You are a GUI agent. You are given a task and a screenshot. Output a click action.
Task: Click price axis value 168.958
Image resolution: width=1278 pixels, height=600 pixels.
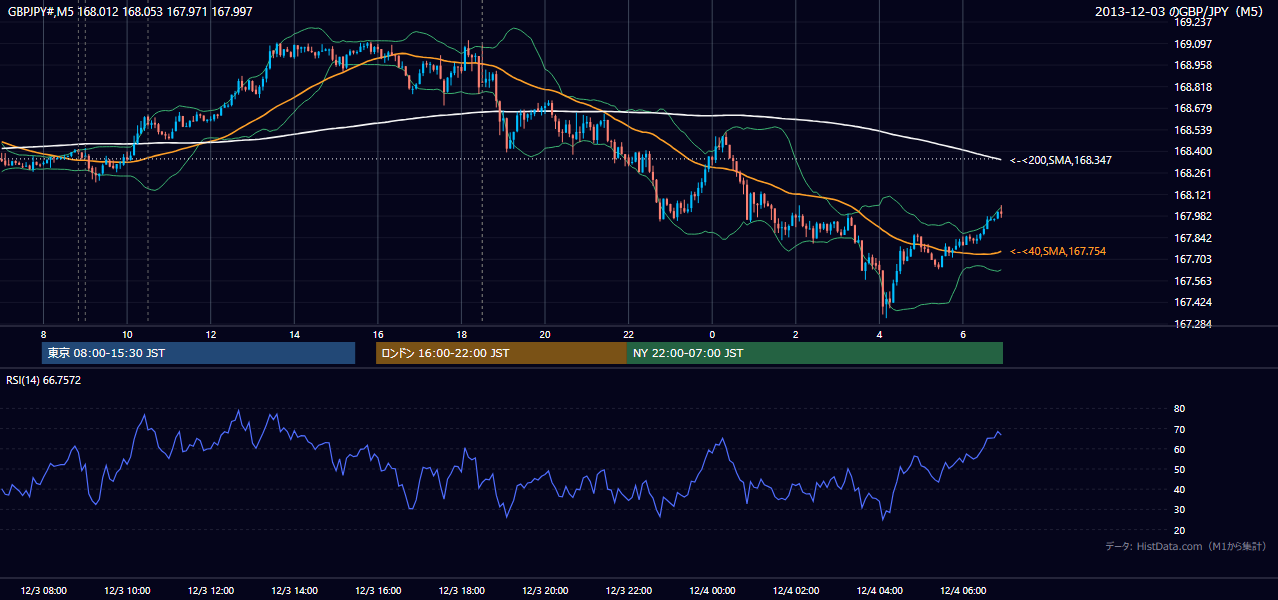click(x=1193, y=65)
